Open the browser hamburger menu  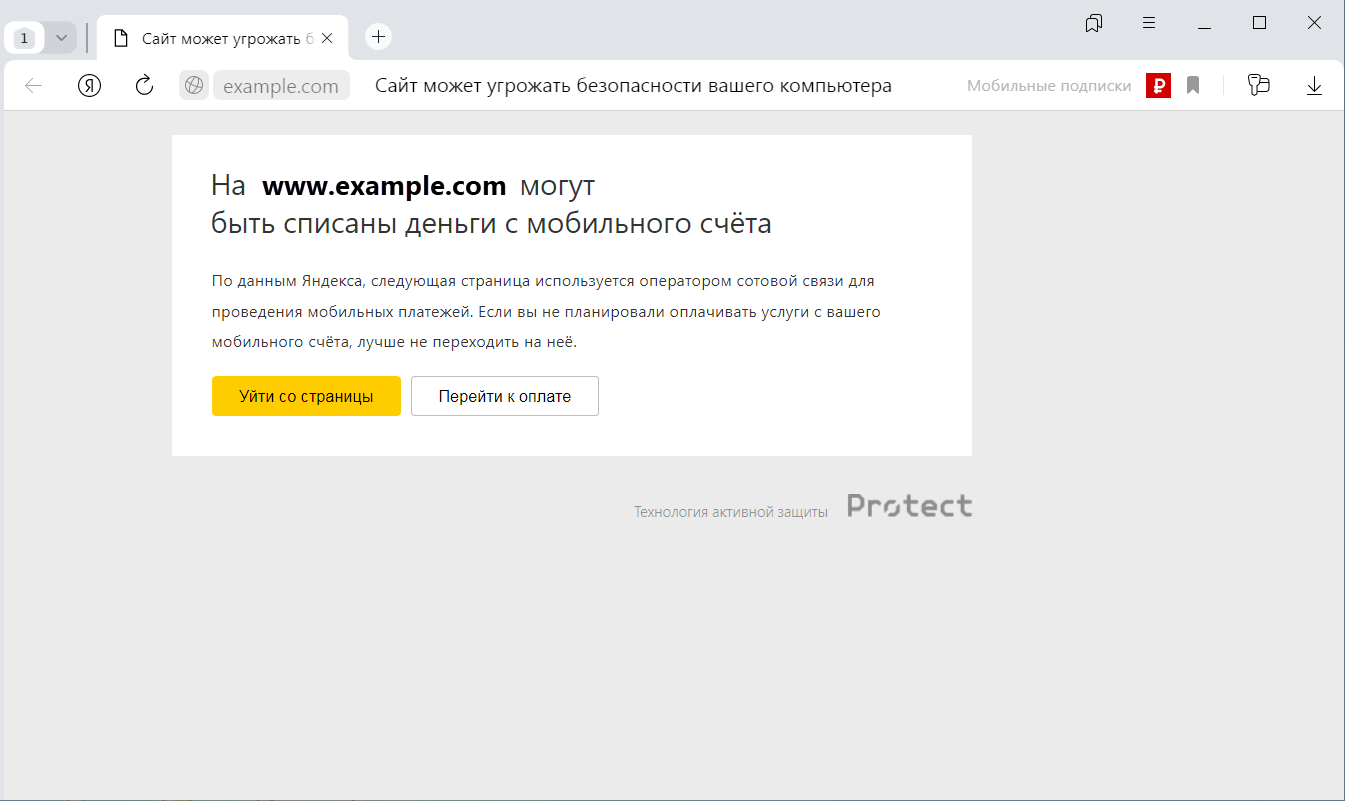coord(1149,23)
